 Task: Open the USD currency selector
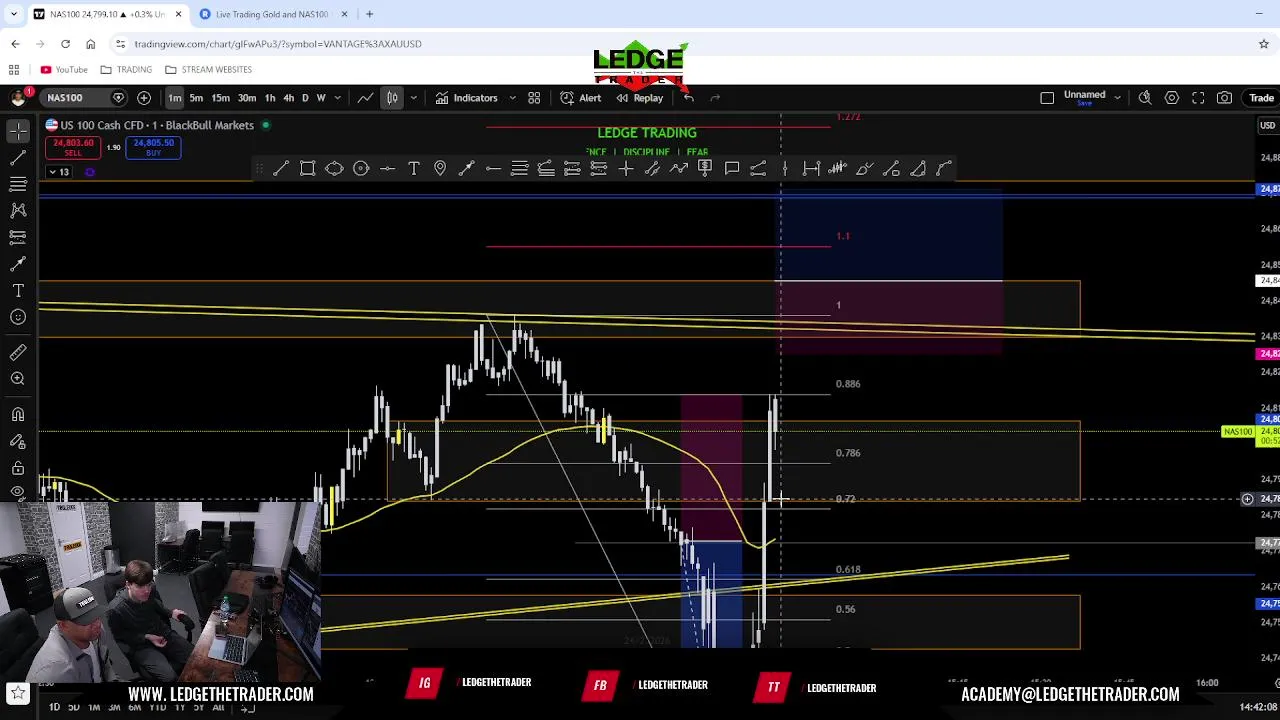coord(1267,125)
